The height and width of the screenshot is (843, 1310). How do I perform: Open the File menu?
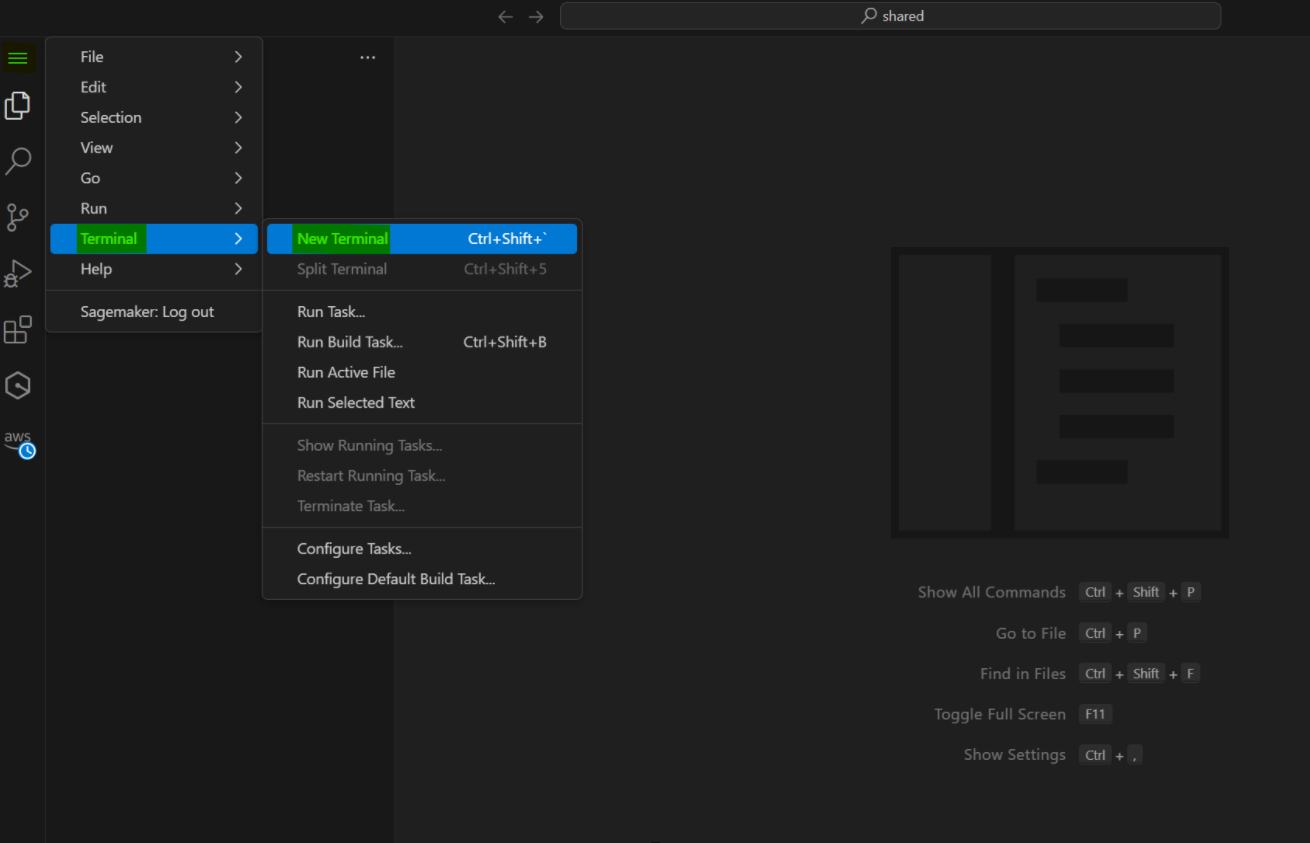[154, 57]
